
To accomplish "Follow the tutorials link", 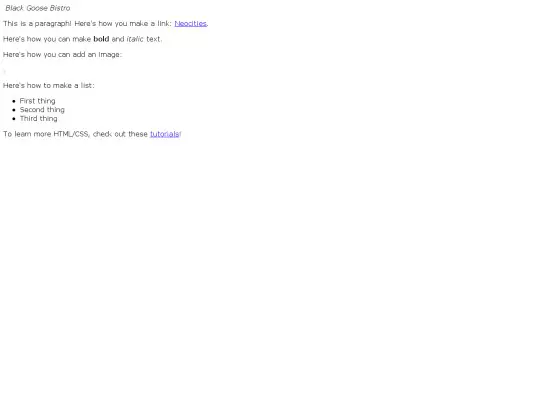I will tap(165, 134).
